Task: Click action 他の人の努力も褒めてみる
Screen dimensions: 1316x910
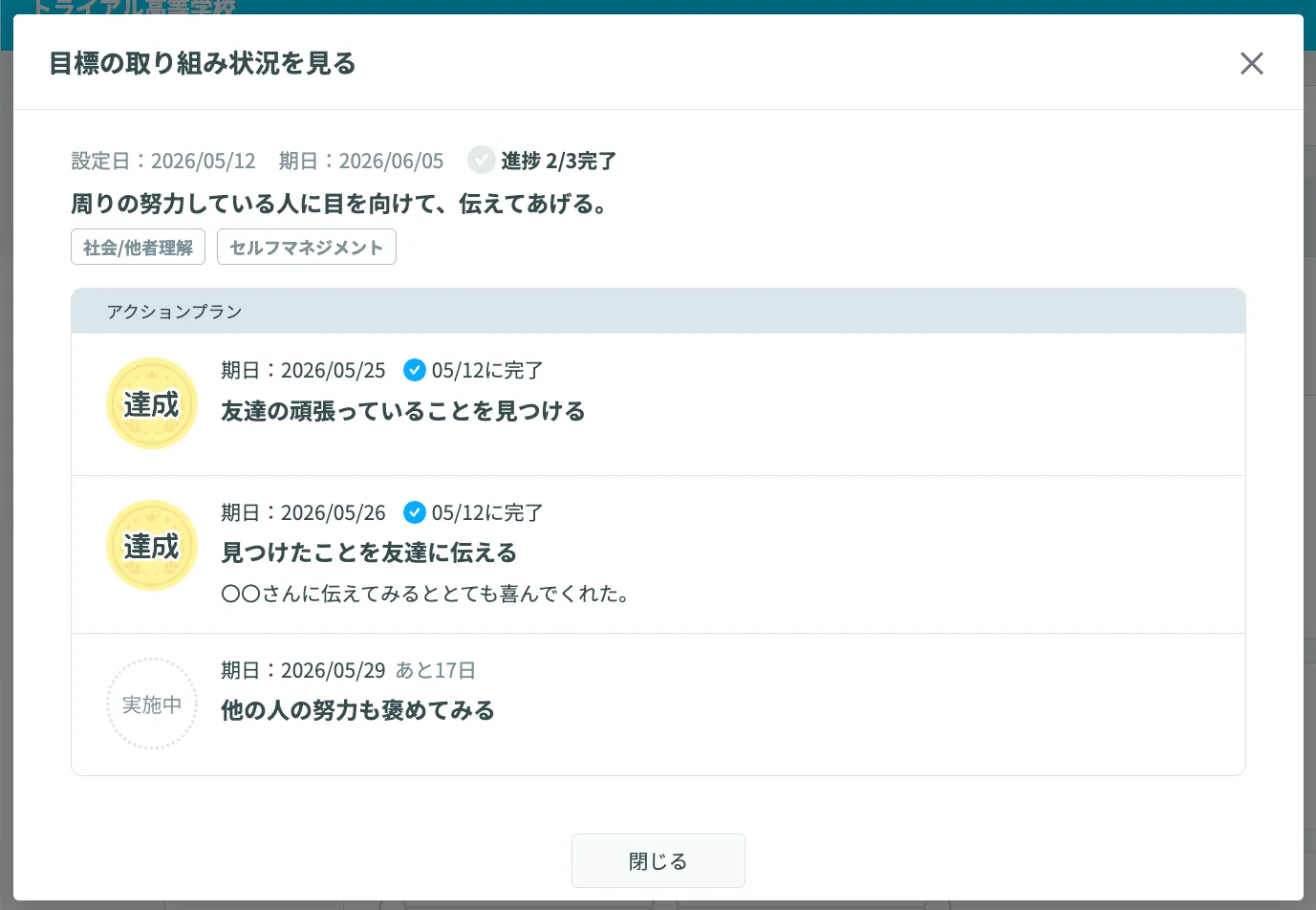Action: [x=357, y=710]
